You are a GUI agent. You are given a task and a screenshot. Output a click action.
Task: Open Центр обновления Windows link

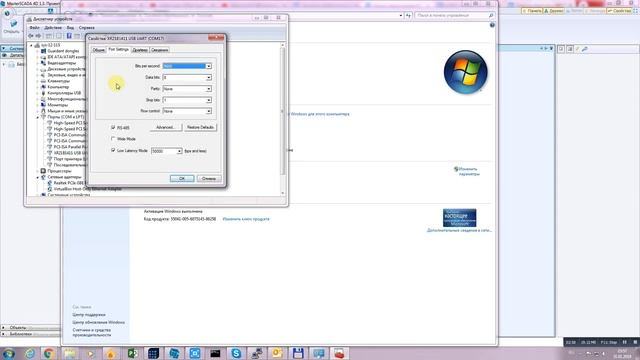click(98, 322)
